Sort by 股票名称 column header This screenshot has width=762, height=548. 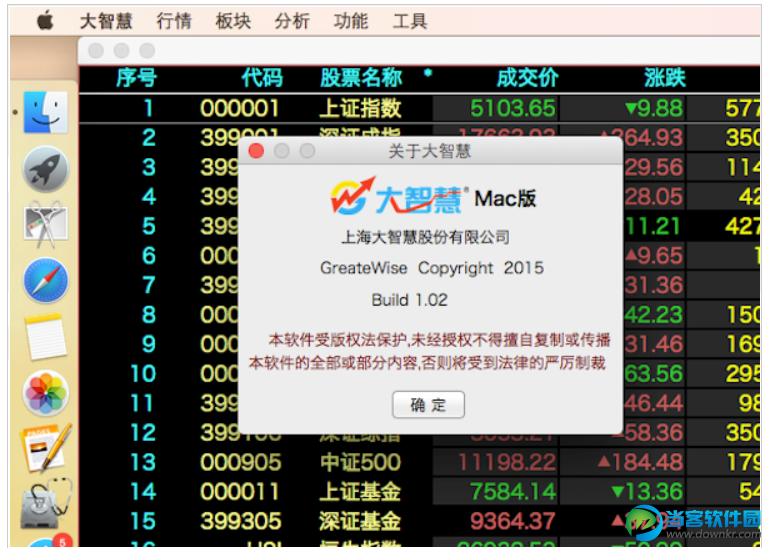(x=361, y=78)
